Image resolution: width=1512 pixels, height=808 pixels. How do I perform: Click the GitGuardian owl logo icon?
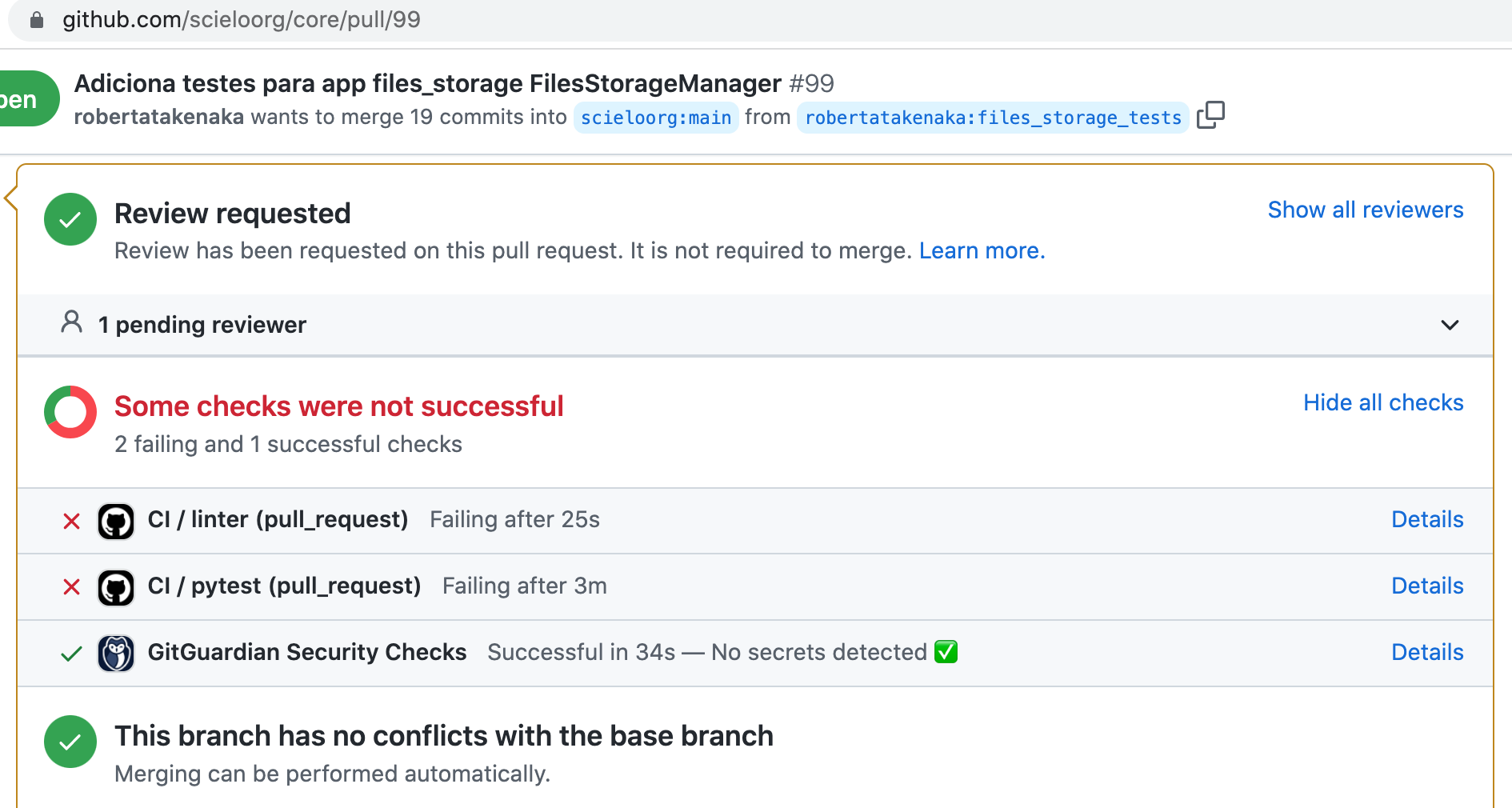(116, 654)
